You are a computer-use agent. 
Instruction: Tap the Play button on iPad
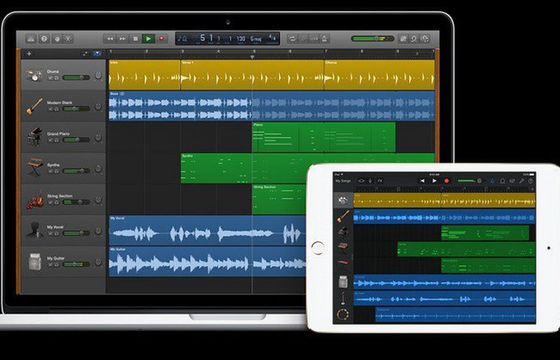(x=434, y=181)
